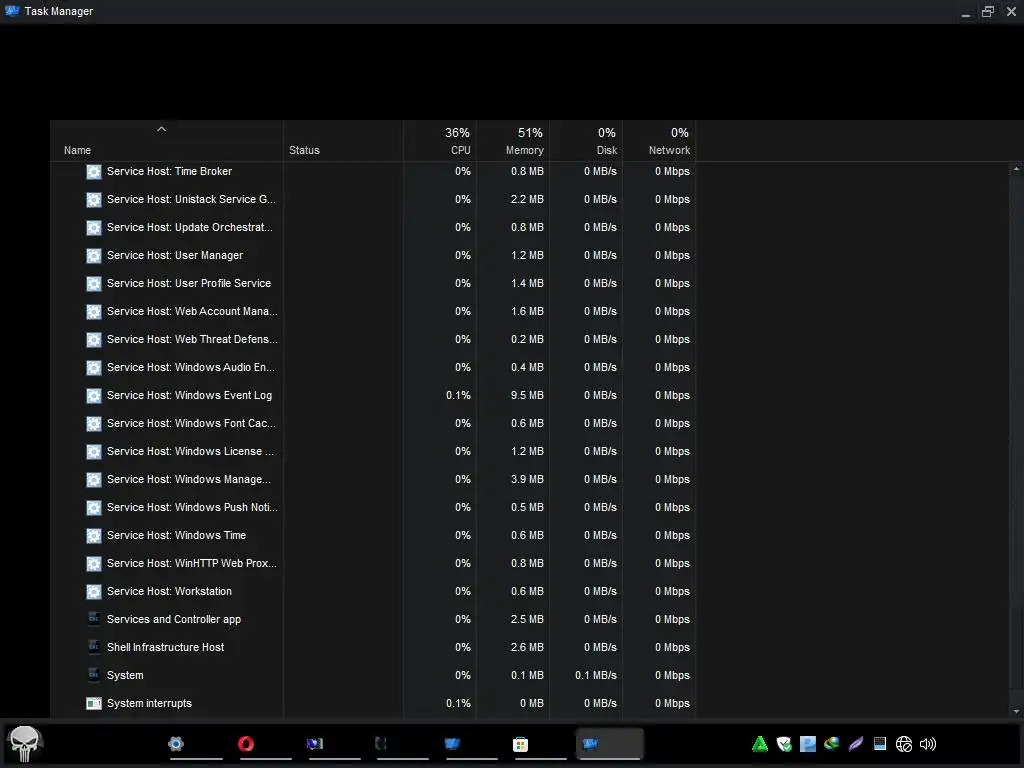Click the green triangle tray icon
Viewport: 1024px width, 768px height.
[760, 744]
